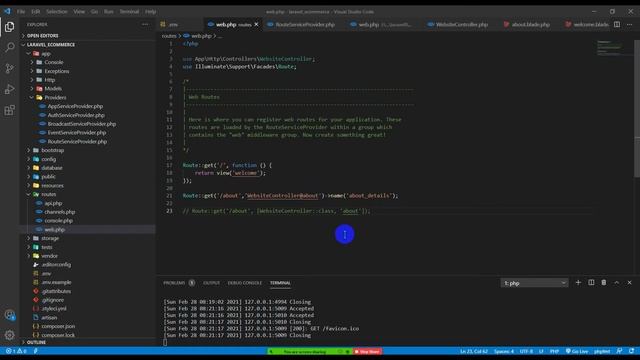640x360 pixels.
Task: Open the Manage gear icon
Action: (9, 335)
